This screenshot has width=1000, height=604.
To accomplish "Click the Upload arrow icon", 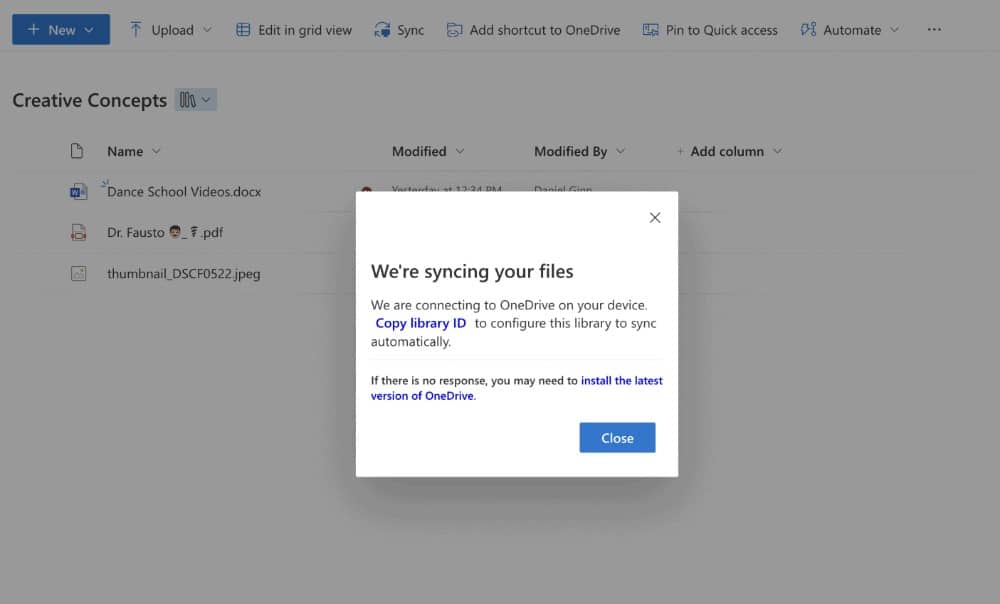I will point(136,30).
